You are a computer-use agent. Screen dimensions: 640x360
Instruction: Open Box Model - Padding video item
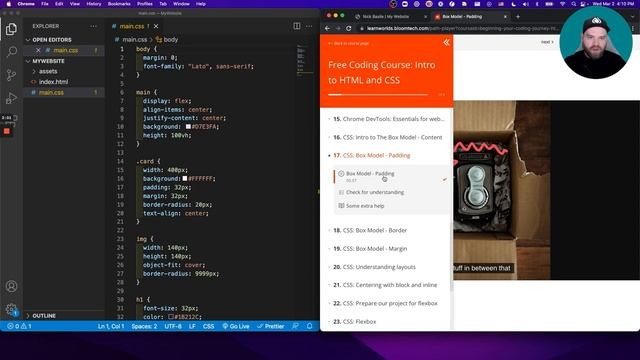(x=370, y=174)
